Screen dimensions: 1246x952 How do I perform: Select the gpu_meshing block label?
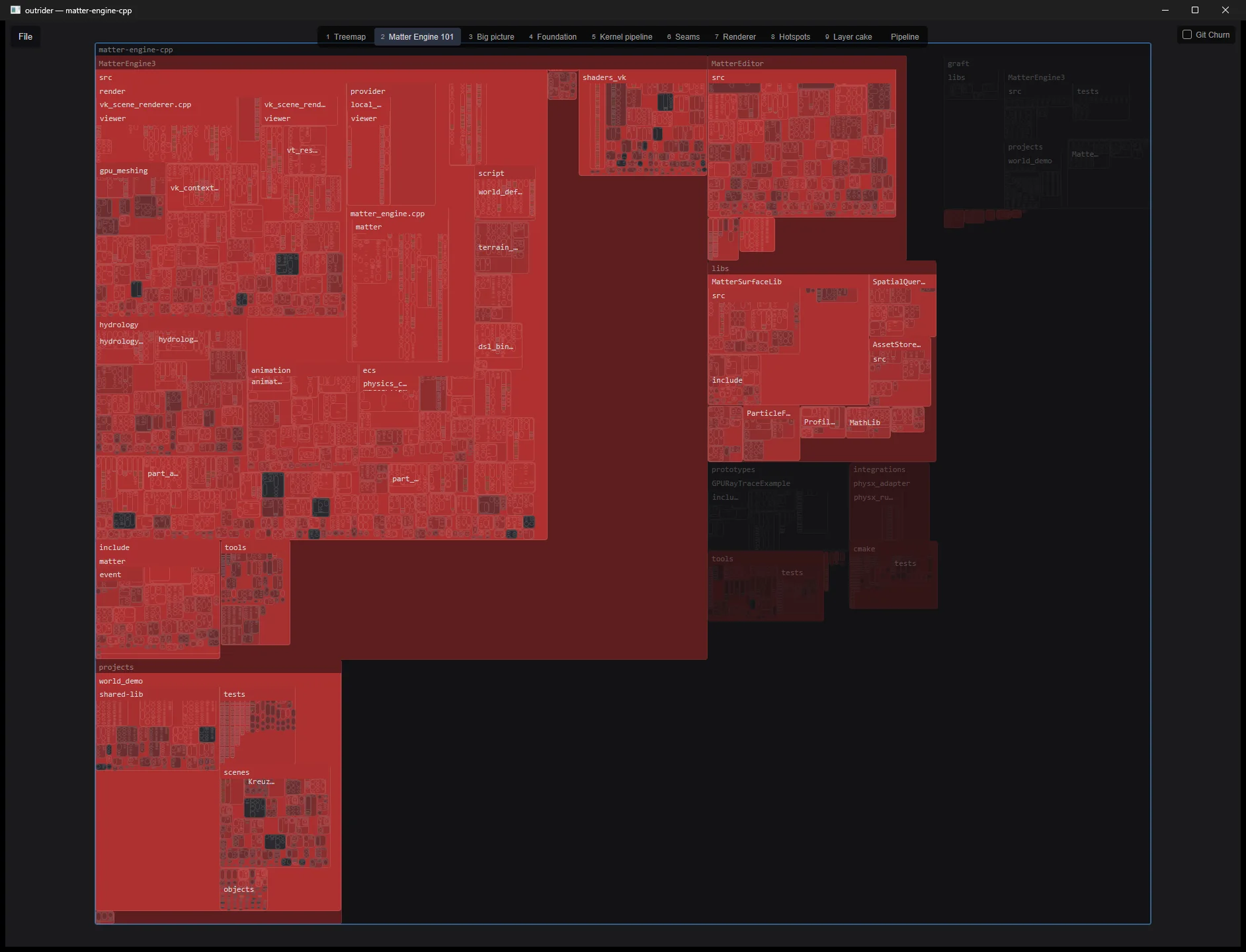(x=124, y=171)
